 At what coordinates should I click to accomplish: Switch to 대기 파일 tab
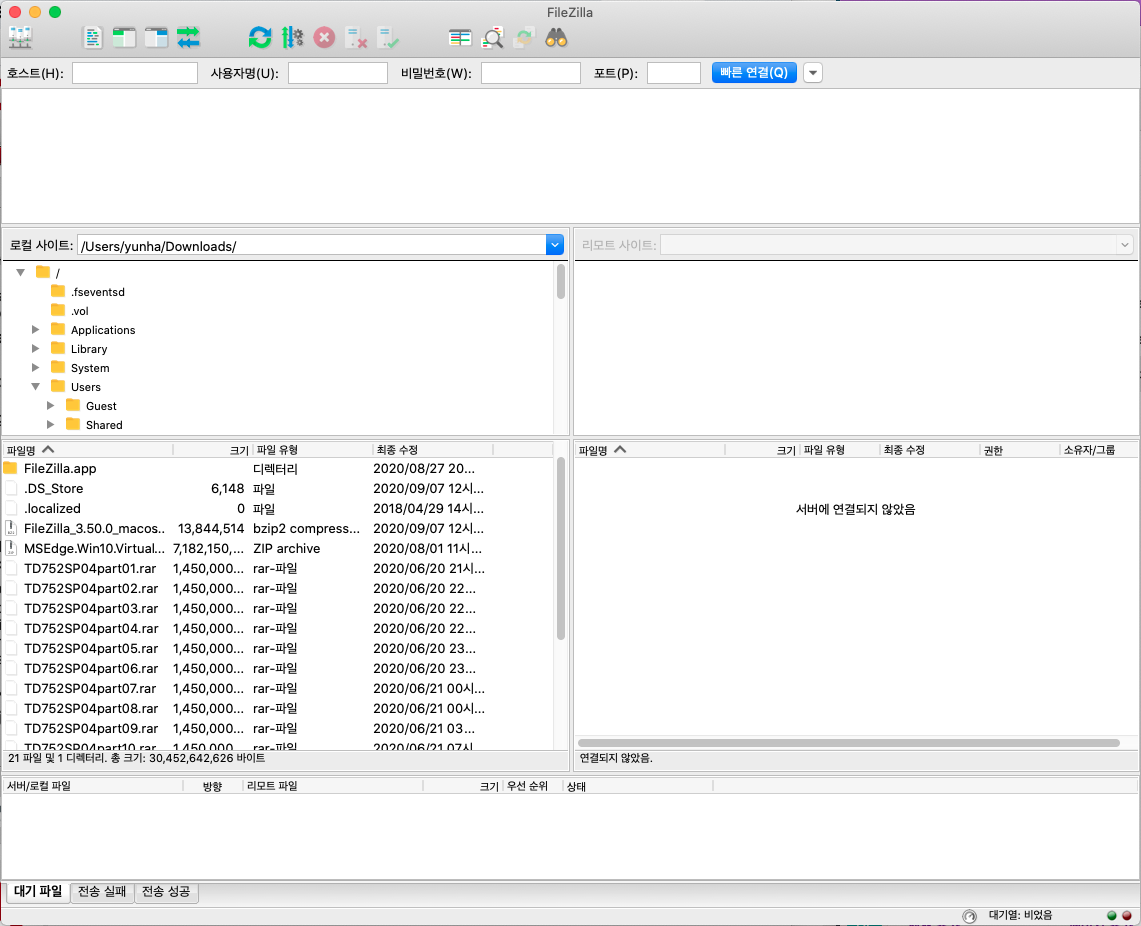[38, 892]
